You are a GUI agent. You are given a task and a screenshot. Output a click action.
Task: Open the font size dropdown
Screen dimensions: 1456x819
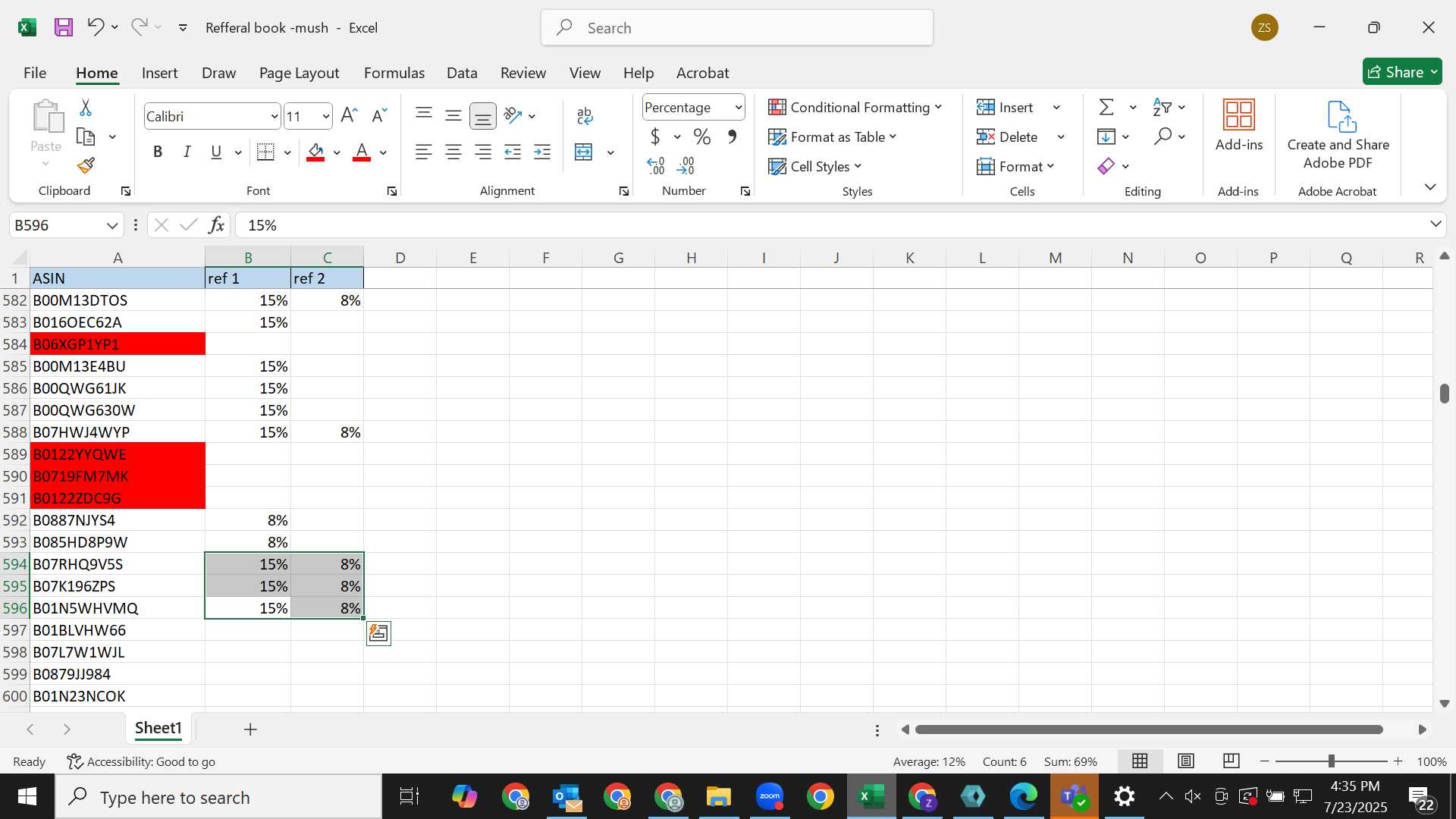[x=325, y=117]
